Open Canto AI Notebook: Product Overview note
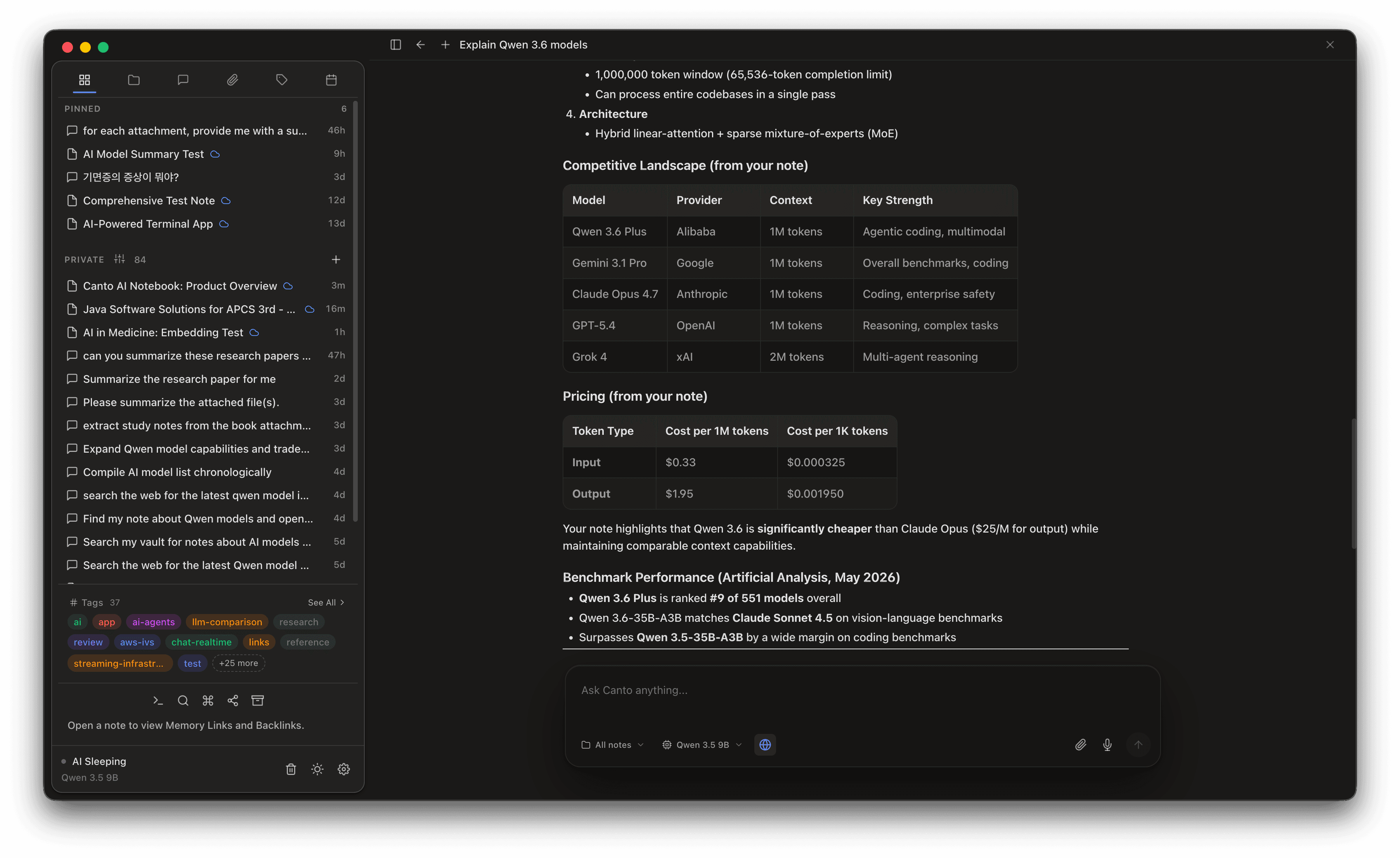 click(205, 285)
